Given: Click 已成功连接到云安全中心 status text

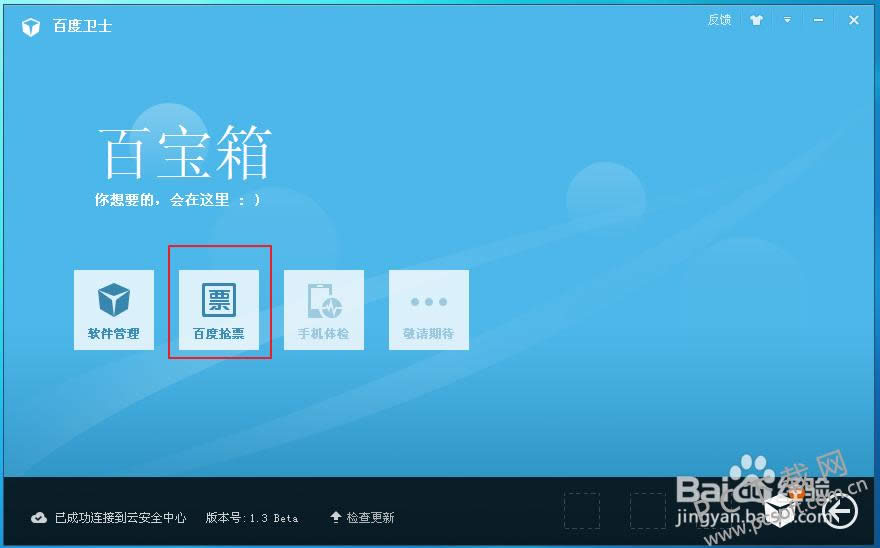Looking at the screenshot, I should [x=121, y=517].
